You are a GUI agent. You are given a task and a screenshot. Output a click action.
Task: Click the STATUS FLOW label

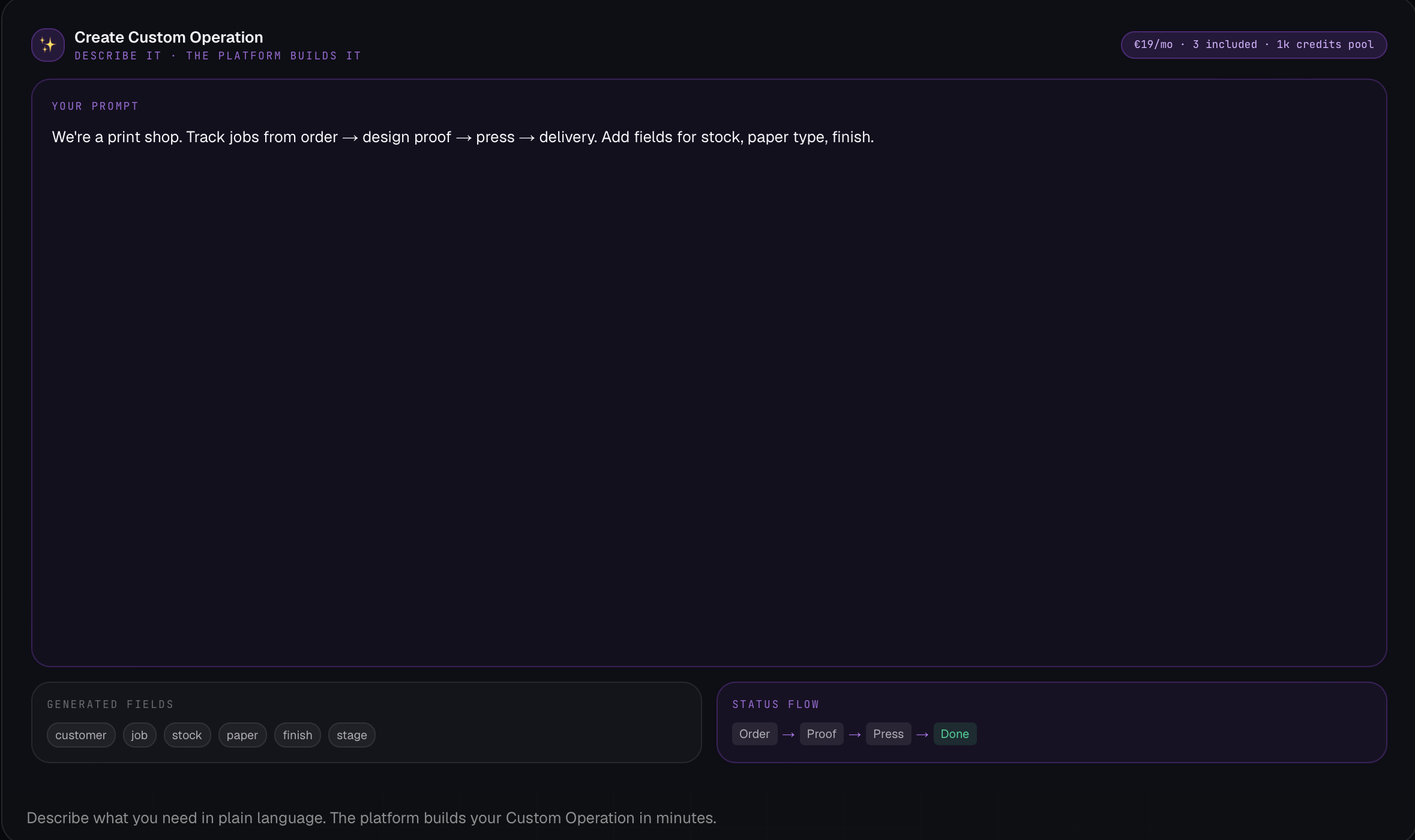tap(776, 704)
